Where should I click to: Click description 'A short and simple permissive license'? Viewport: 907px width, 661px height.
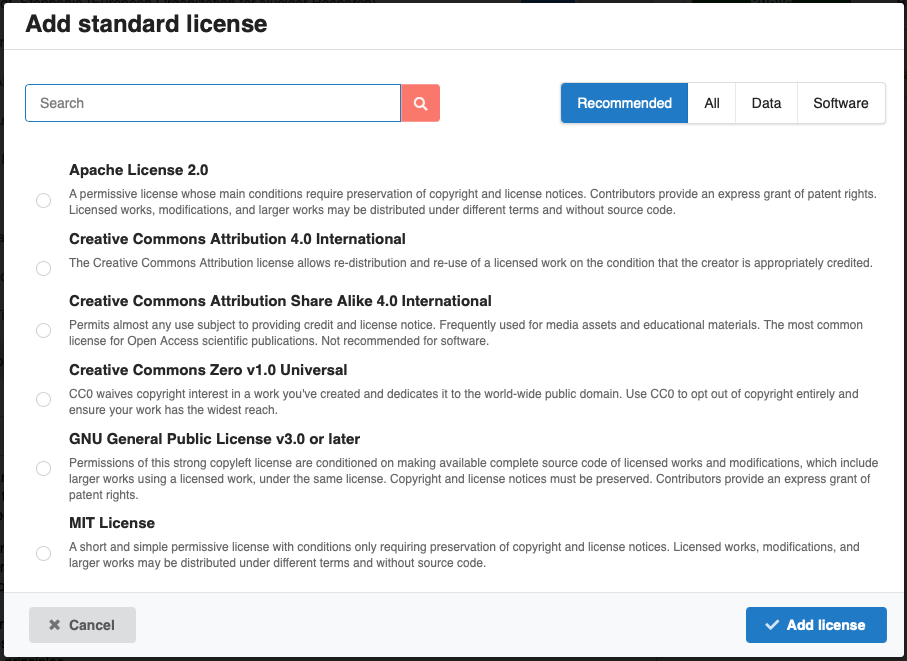[464, 555]
